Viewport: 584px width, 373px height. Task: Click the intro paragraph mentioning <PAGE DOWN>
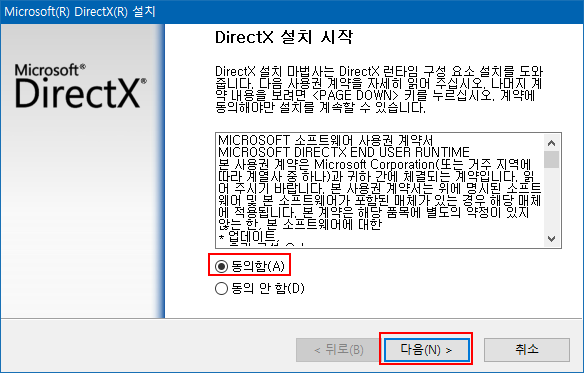379,89
